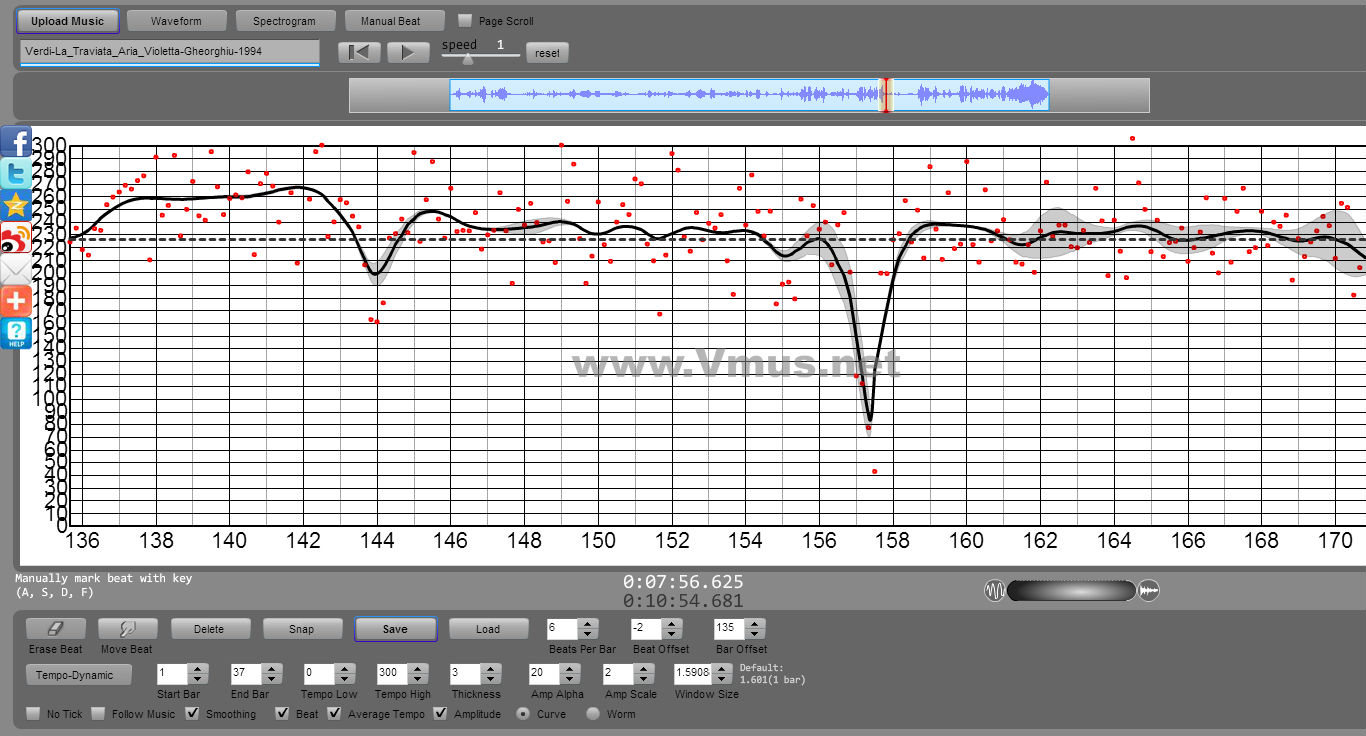Increase Tempo Low with up arrow
The image size is (1366, 736).
coord(347,669)
